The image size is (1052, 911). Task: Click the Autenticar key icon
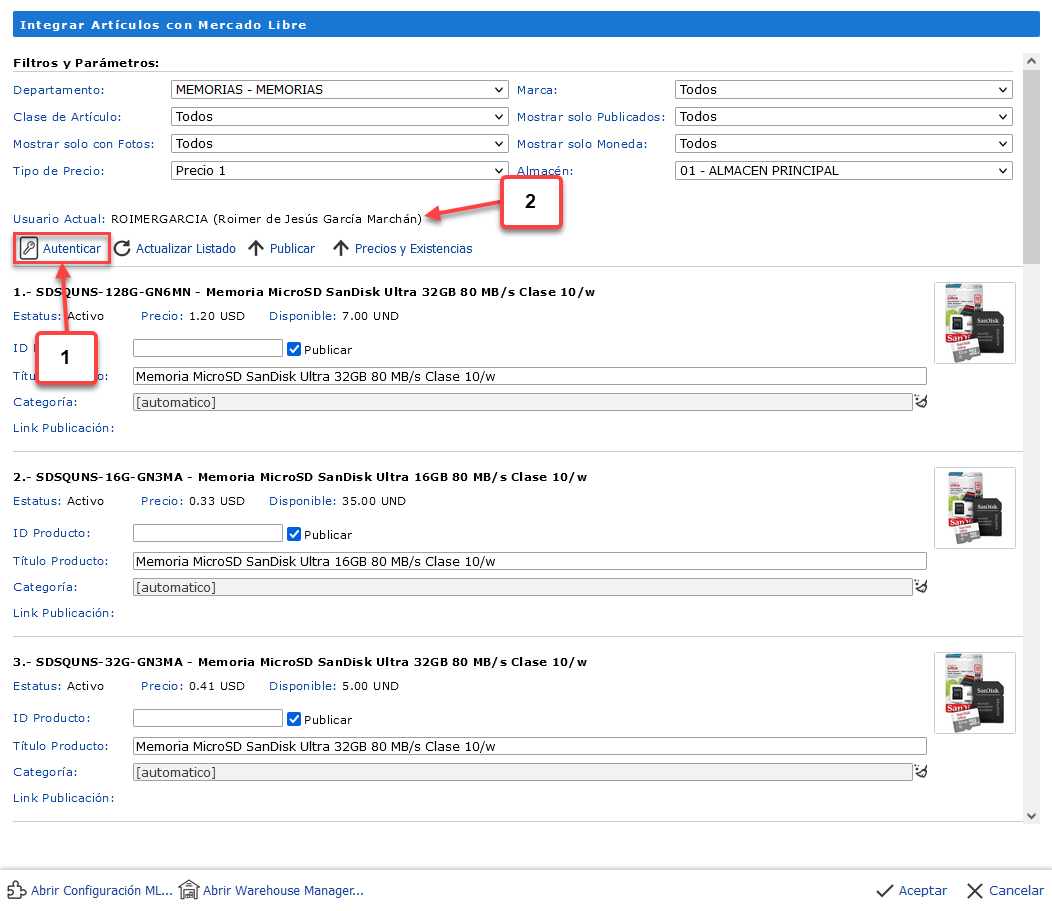tap(29, 249)
